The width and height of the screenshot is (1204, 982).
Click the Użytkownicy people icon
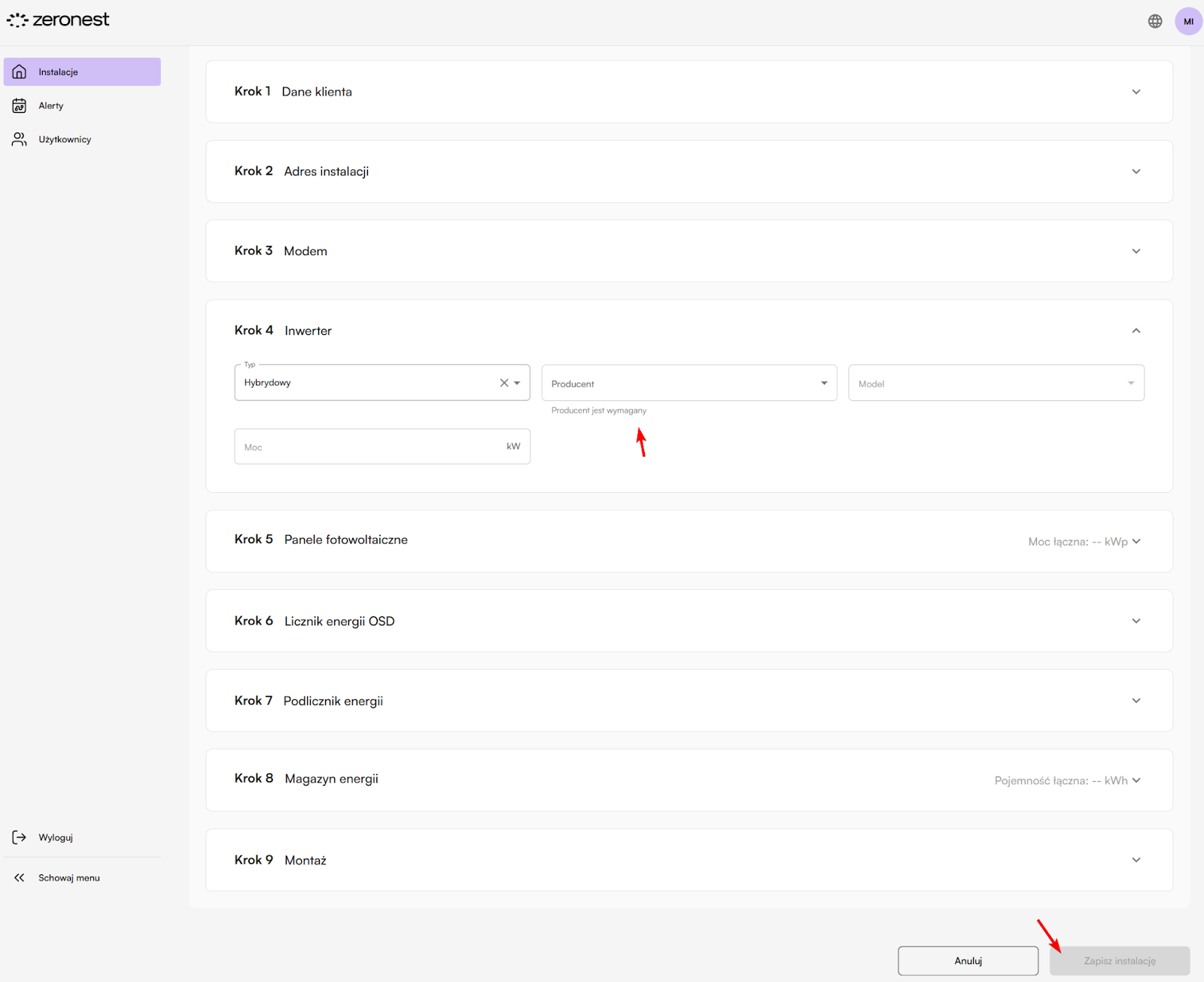tap(20, 139)
